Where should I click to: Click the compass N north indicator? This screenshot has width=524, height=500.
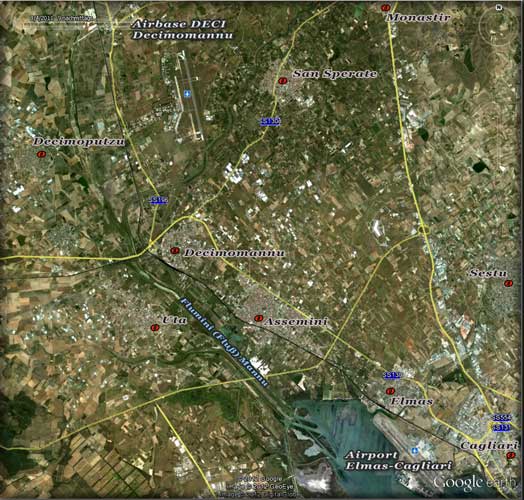[499, 7]
